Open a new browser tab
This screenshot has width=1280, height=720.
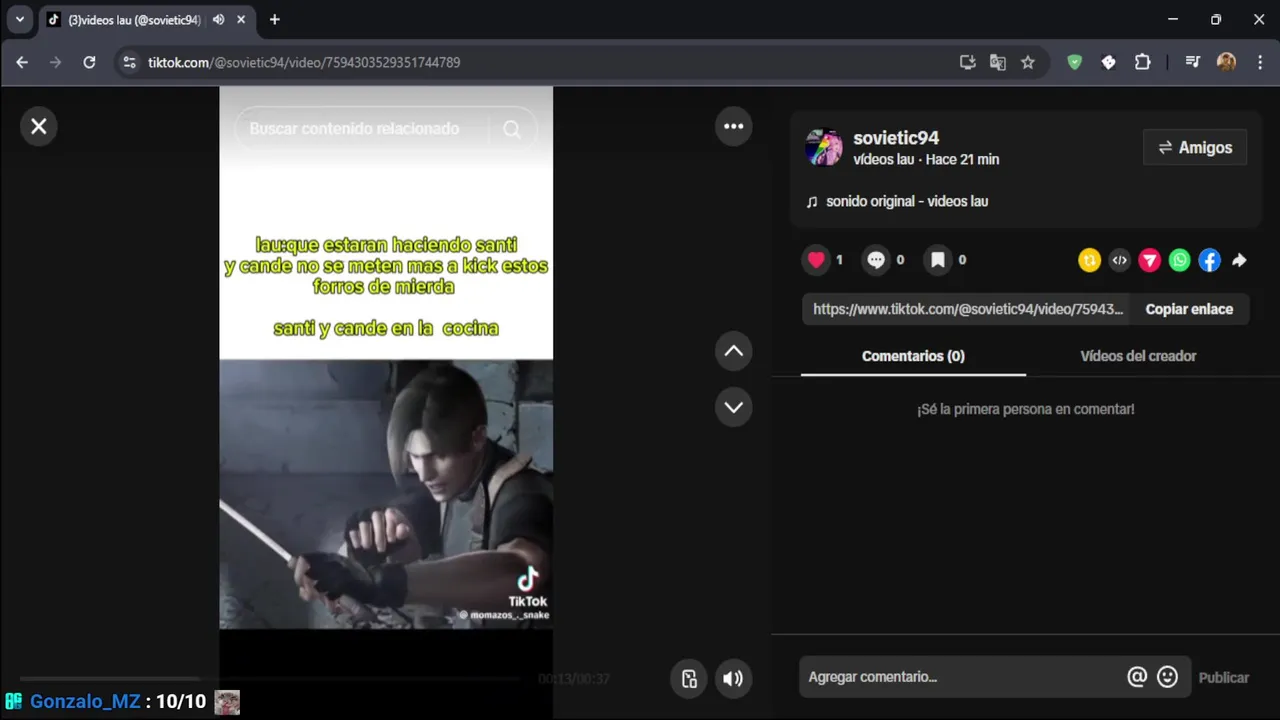pos(274,19)
